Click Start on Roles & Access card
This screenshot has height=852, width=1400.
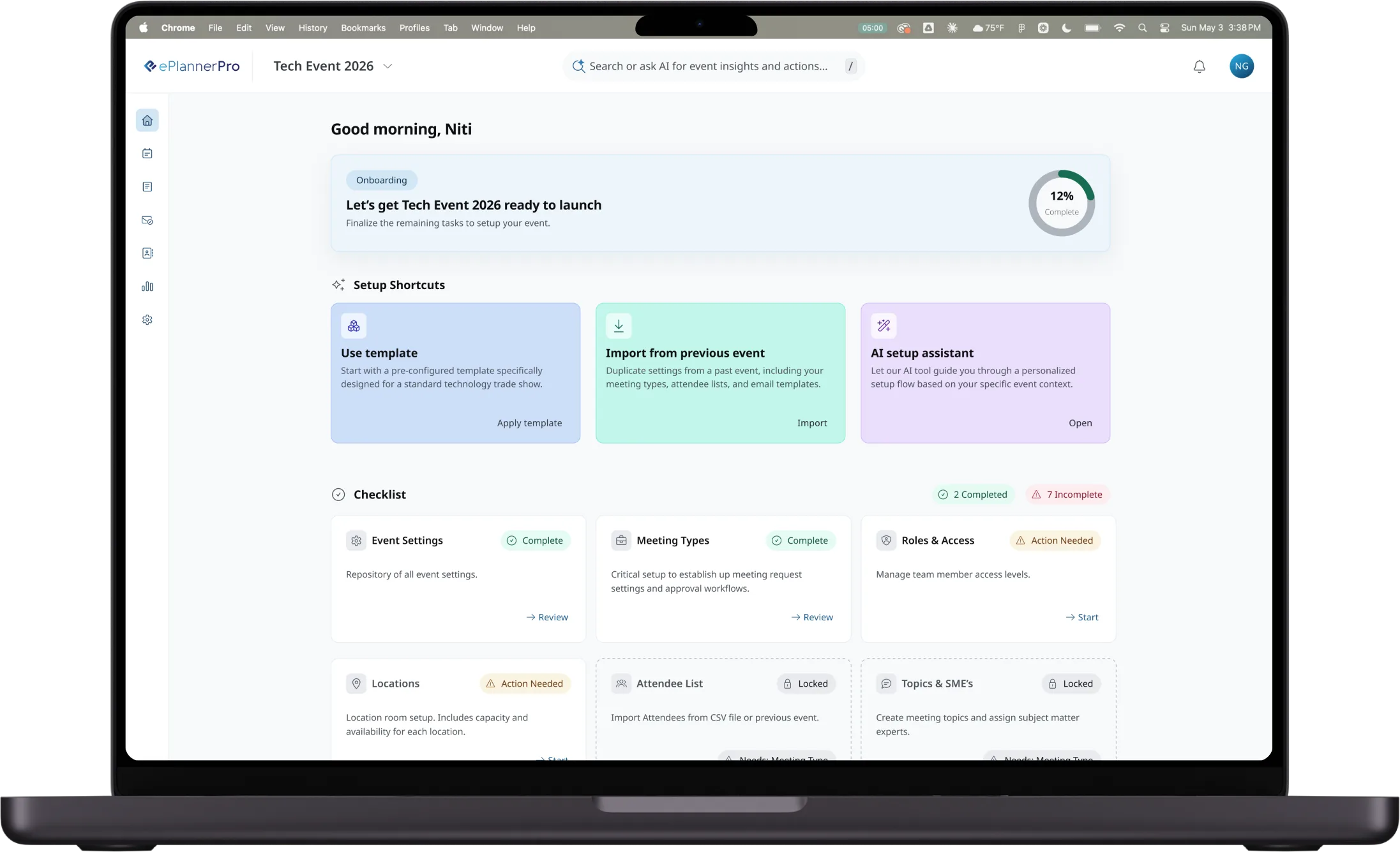[x=1082, y=617]
